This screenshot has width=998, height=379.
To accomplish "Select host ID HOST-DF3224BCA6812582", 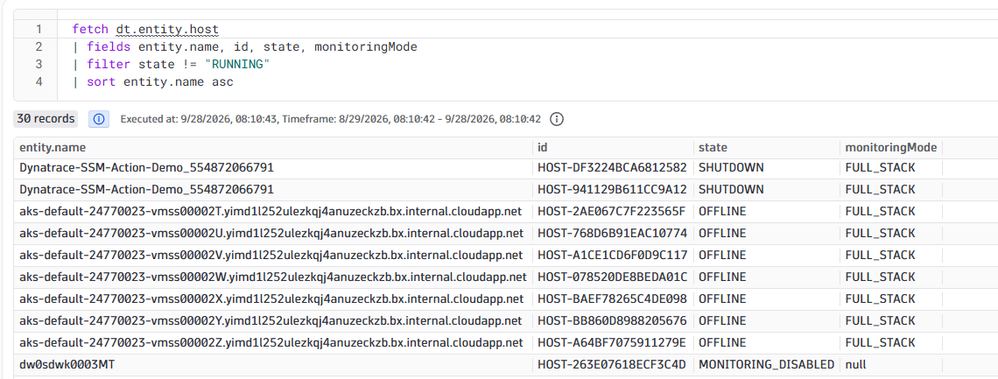I will 612,168.
